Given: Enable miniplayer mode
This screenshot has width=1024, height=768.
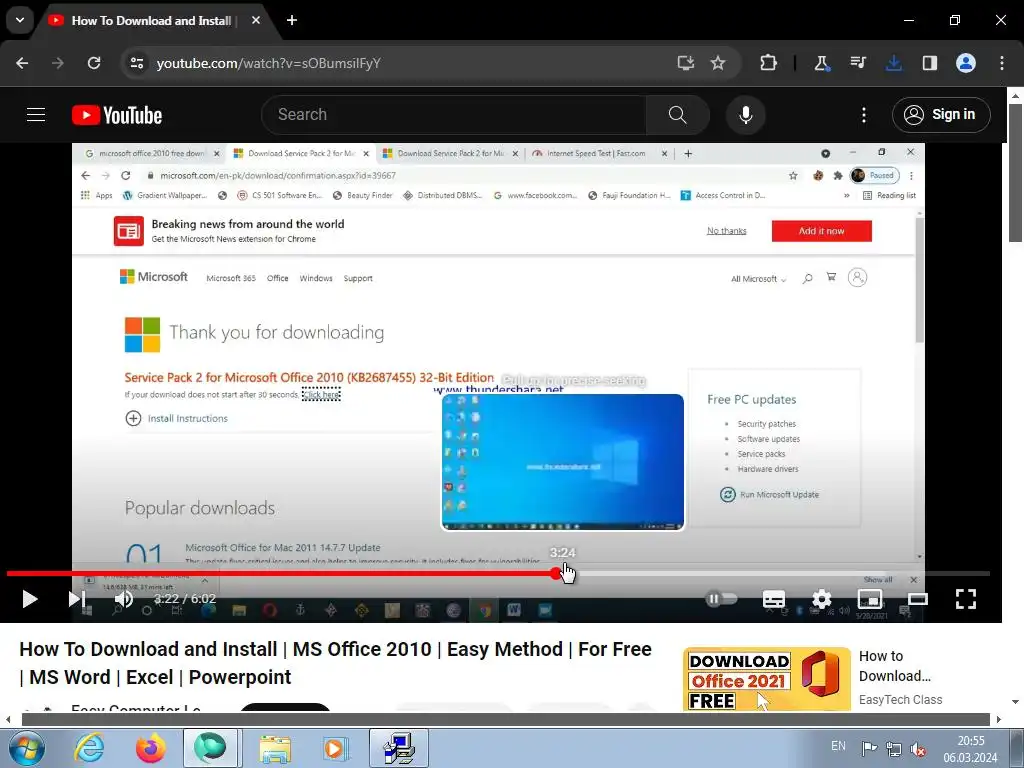Looking at the screenshot, I should 870,599.
